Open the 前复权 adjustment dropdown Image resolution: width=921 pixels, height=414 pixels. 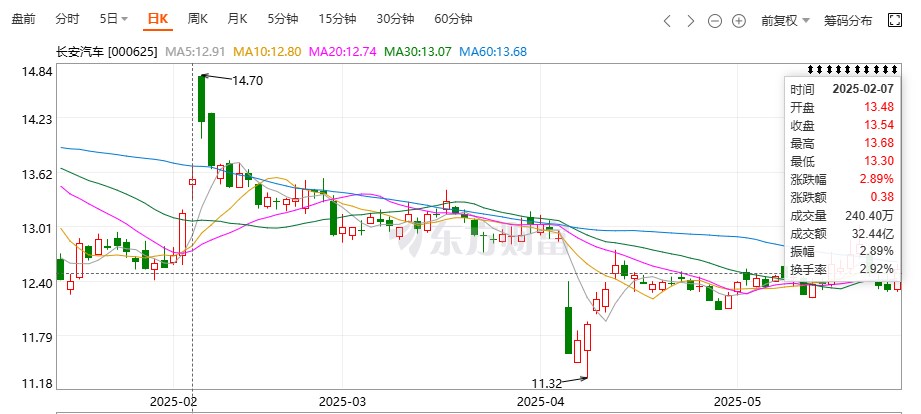point(785,21)
